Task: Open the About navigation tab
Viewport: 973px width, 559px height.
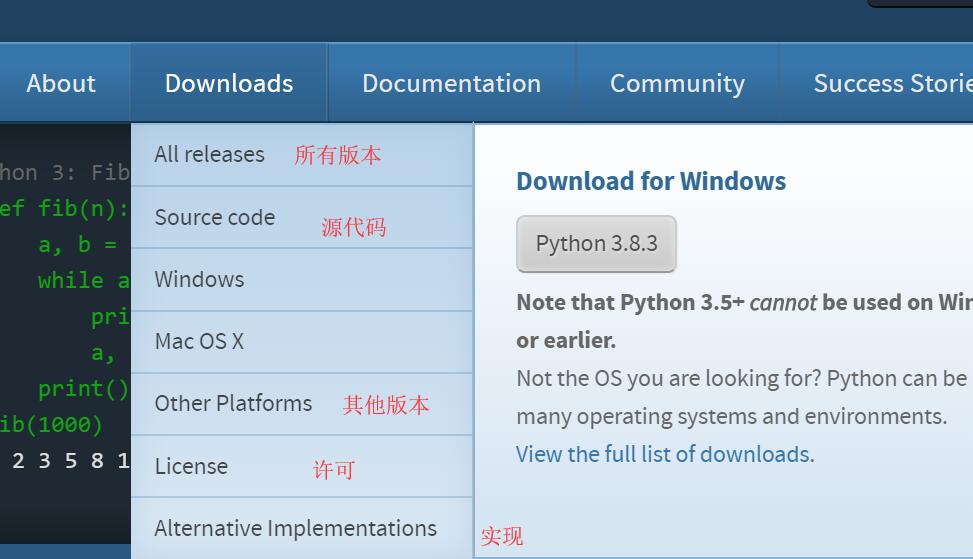Action: pos(61,83)
